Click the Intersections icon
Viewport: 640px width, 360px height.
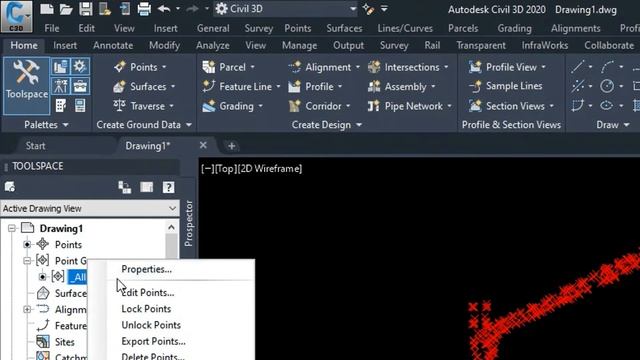click(374, 67)
